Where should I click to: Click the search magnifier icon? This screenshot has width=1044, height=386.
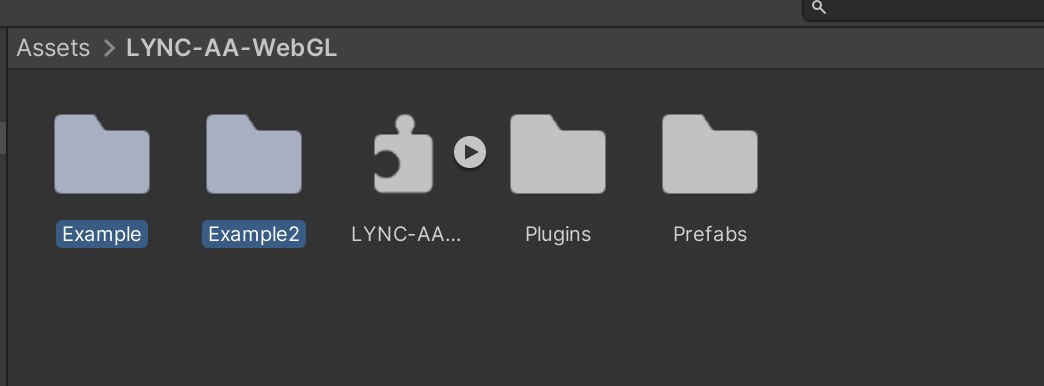820,8
